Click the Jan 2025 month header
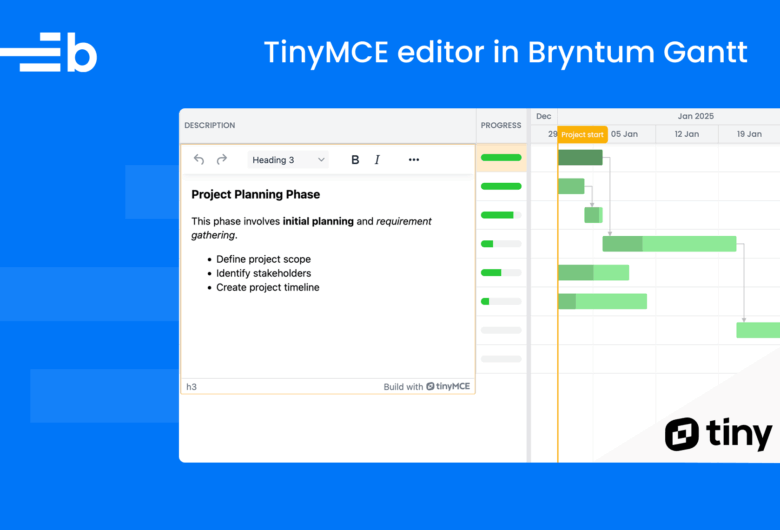 (695, 116)
